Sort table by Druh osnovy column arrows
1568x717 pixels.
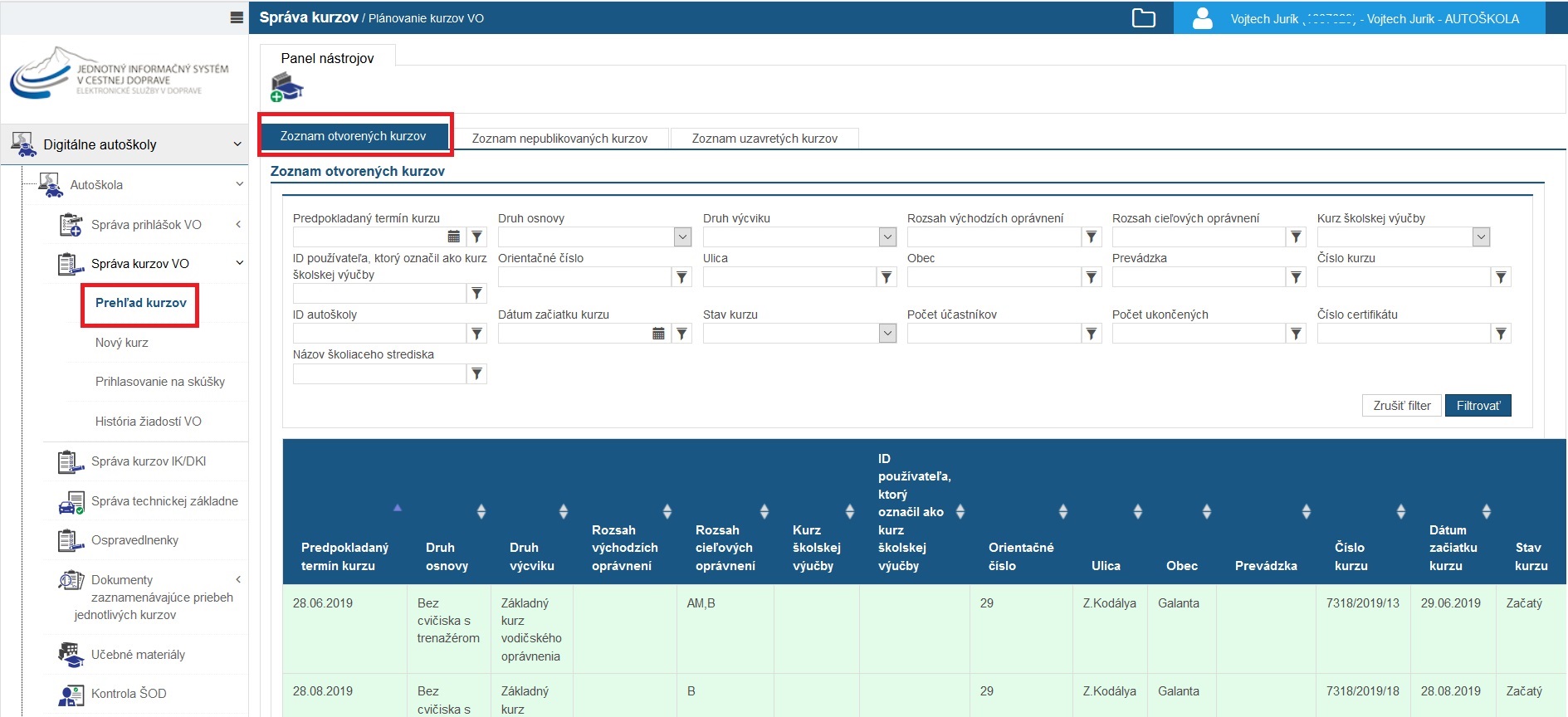tap(481, 511)
